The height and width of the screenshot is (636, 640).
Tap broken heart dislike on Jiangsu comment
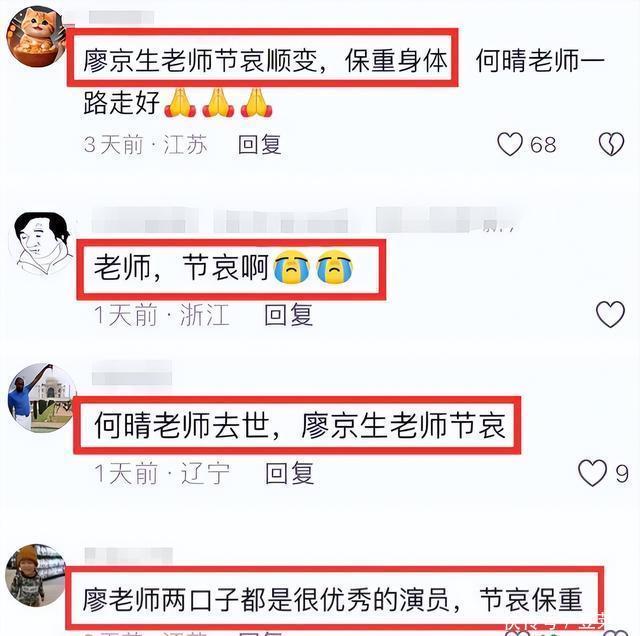pos(611,144)
